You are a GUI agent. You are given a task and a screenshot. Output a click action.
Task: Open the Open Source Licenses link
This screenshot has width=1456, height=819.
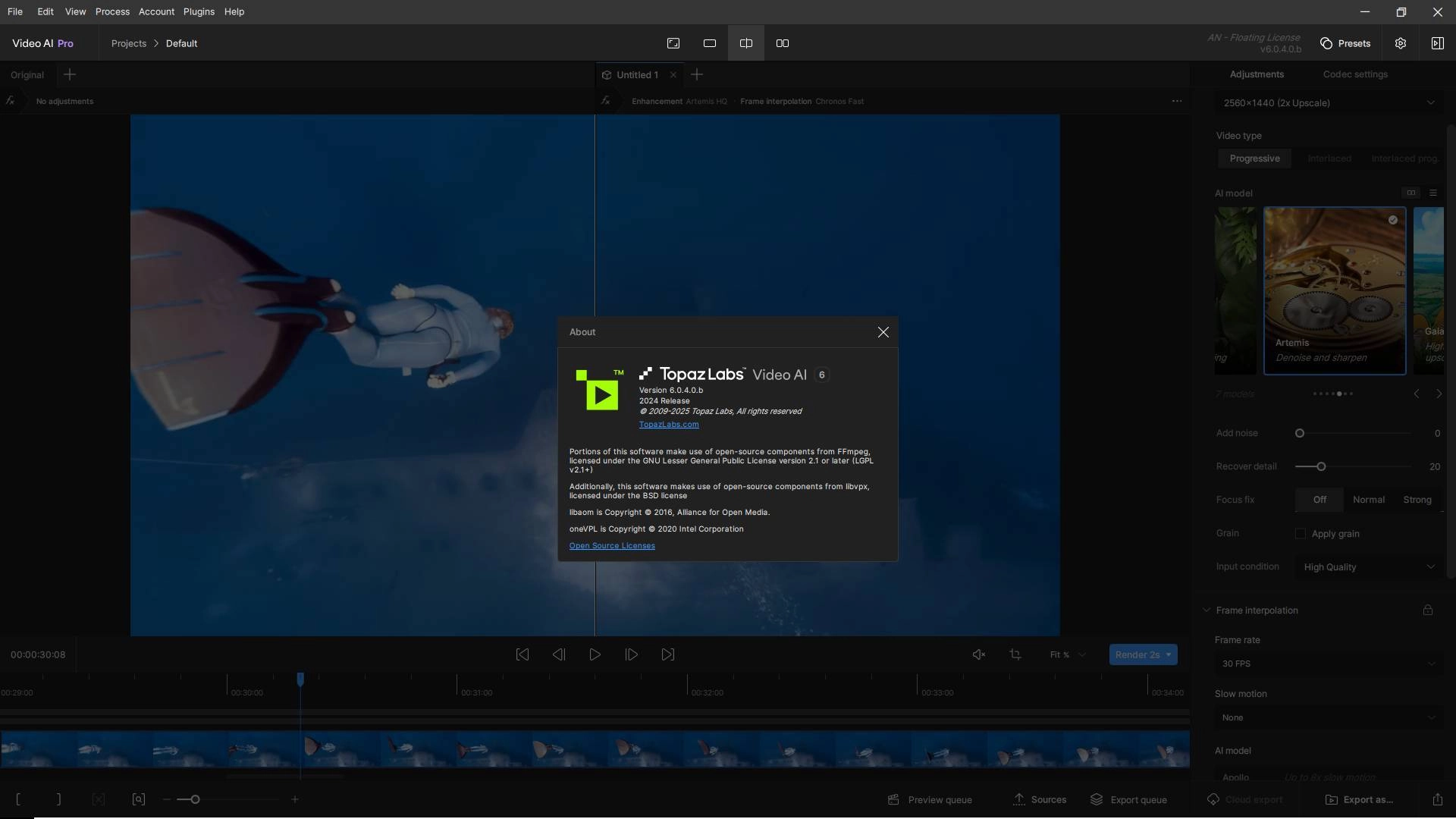pyautogui.click(x=612, y=546)
